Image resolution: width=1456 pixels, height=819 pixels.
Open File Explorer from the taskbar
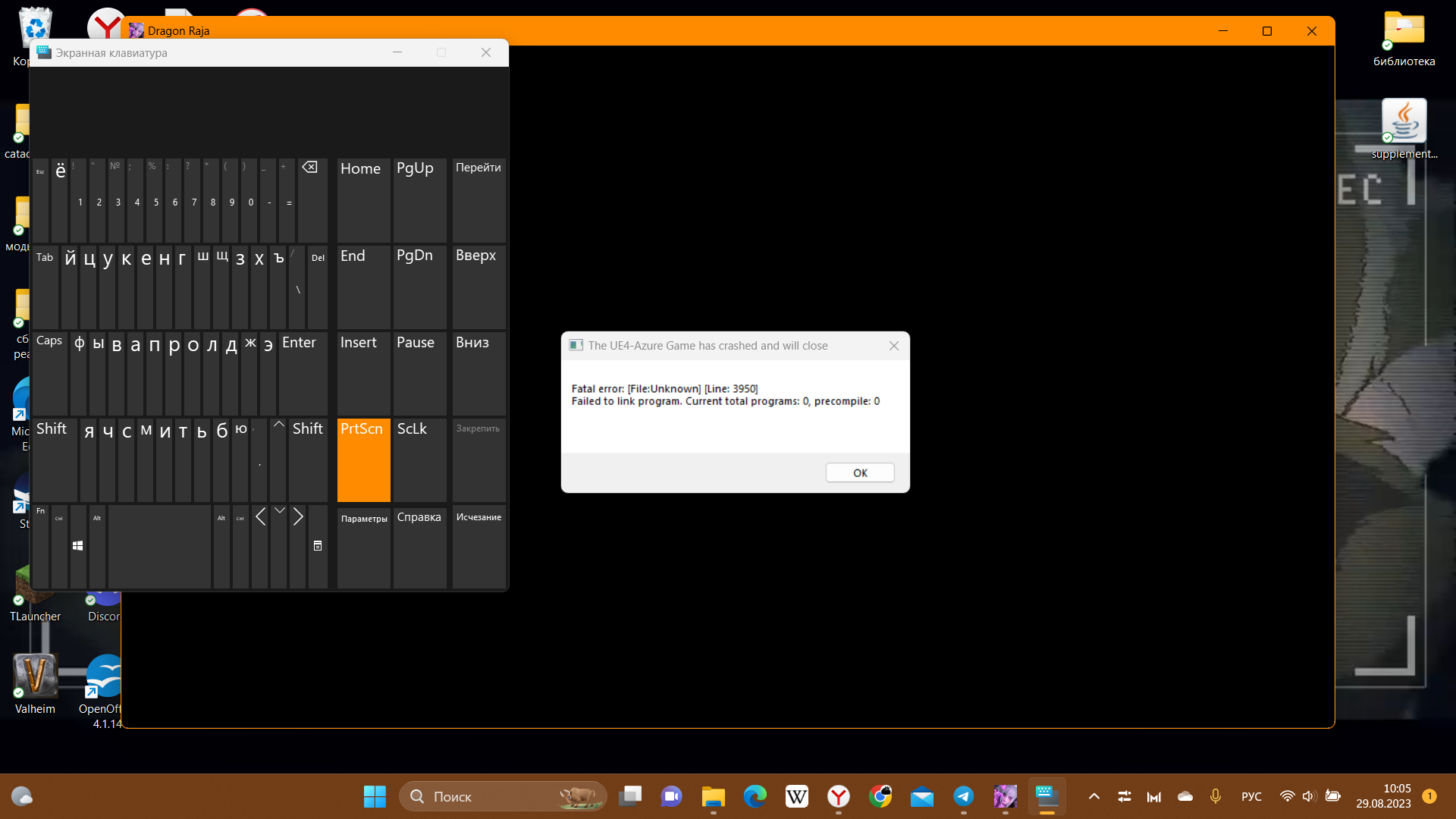(x=713, y=796)
